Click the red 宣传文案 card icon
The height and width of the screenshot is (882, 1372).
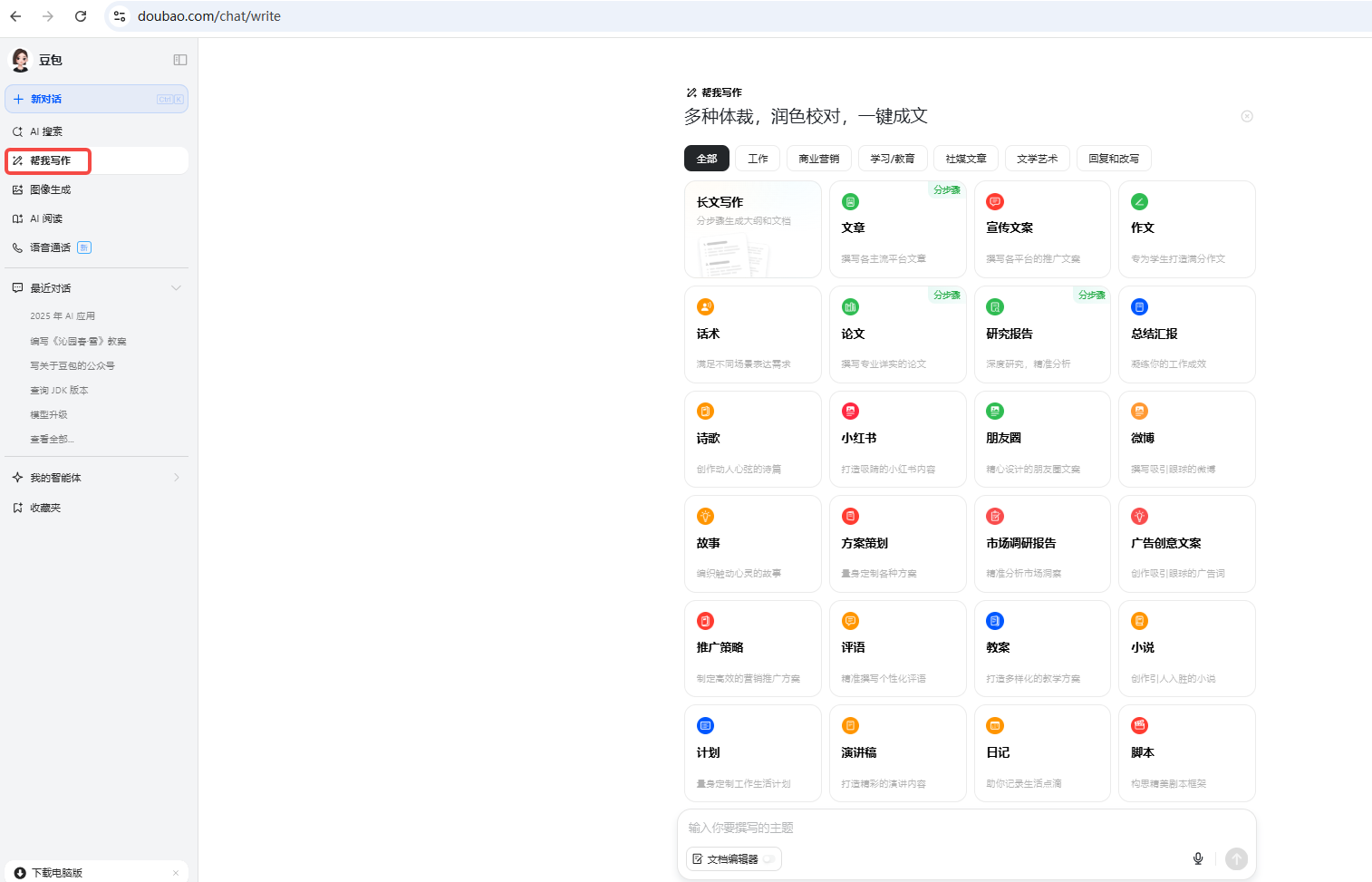(x=995, y=202)
